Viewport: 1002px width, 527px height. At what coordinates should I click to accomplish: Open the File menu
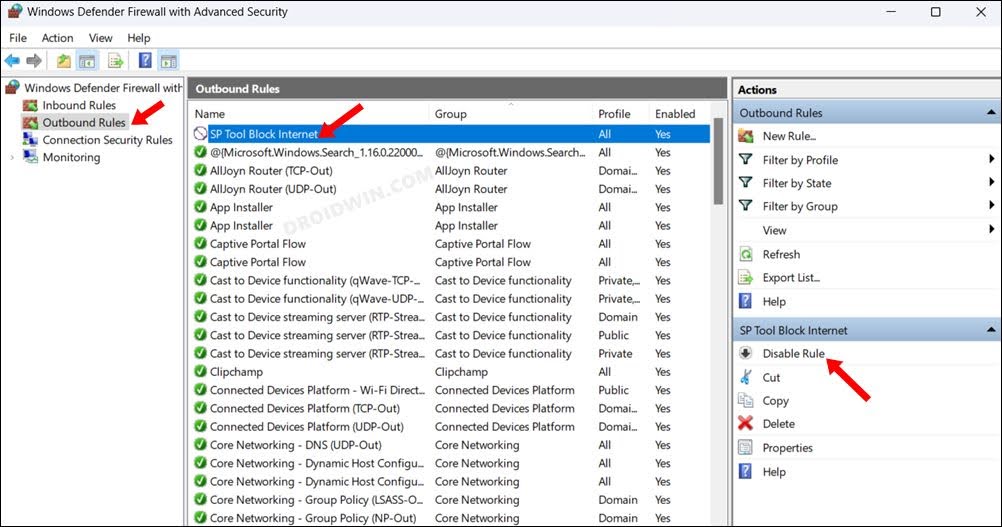18,38
